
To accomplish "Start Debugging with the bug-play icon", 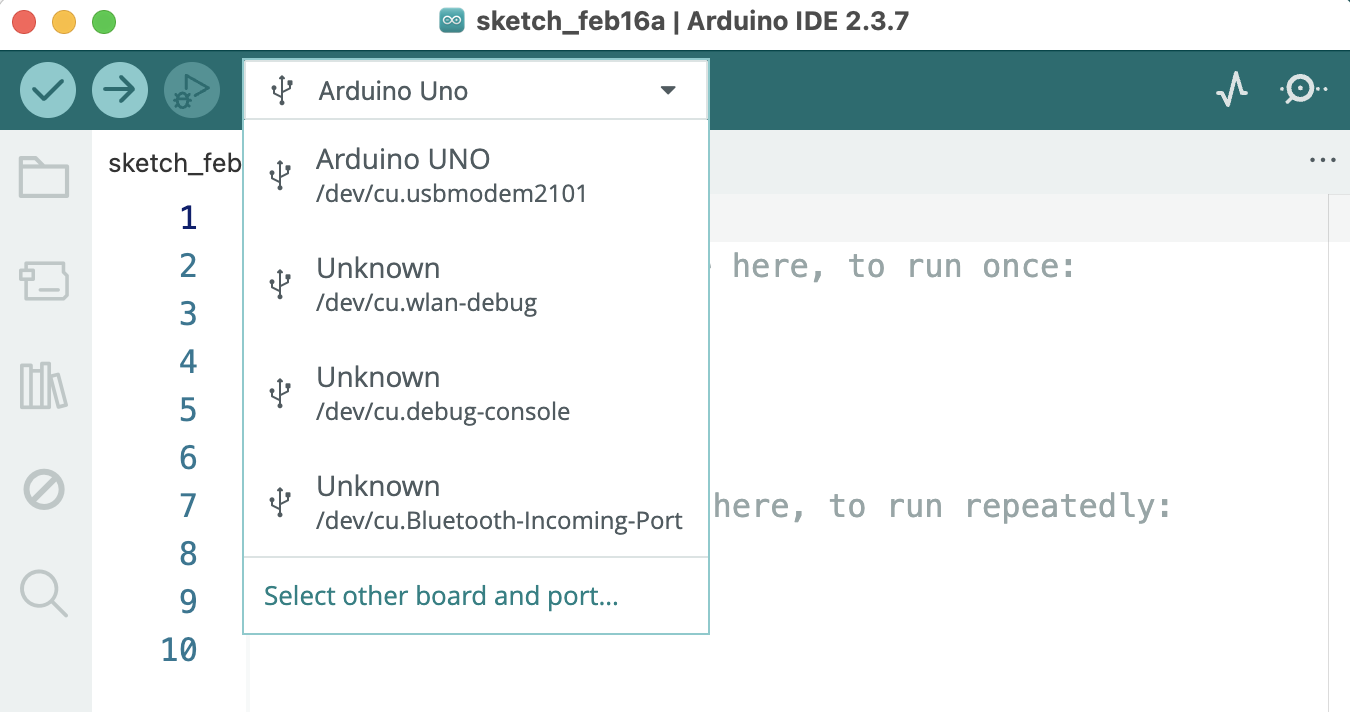I will [x=192, y=91].
